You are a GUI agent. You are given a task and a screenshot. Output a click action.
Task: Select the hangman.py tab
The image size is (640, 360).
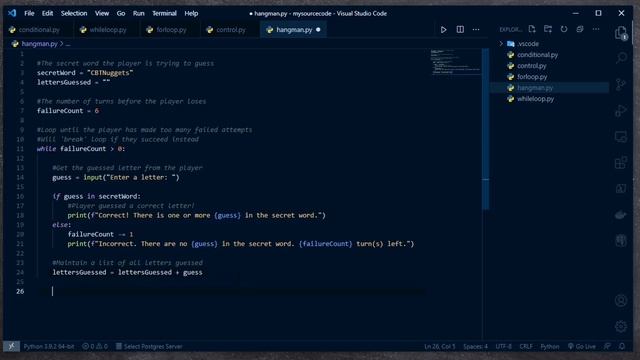(x=294, y=30)
